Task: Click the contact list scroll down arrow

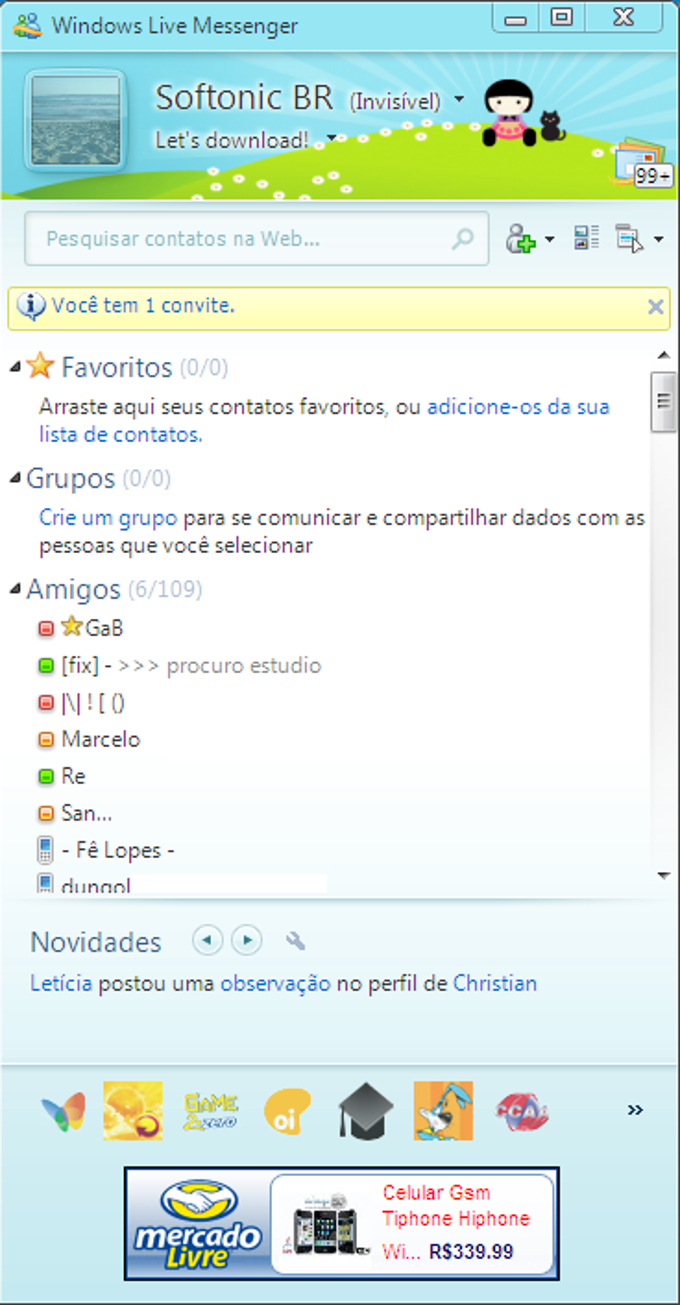Action: pos(663,875)
